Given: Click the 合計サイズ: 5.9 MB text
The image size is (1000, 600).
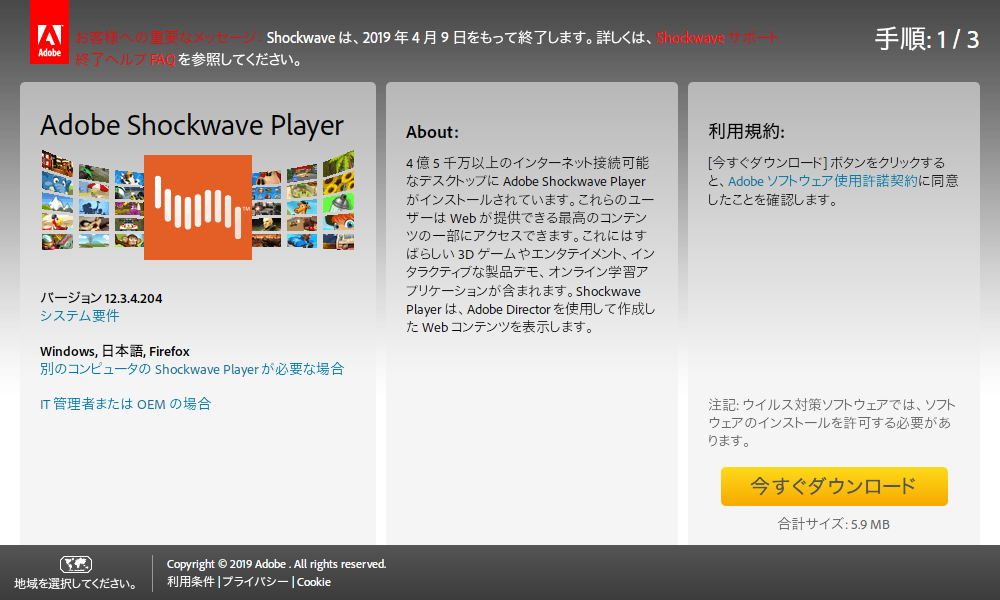Looking at the screenshot, I should tap(834, 524).
